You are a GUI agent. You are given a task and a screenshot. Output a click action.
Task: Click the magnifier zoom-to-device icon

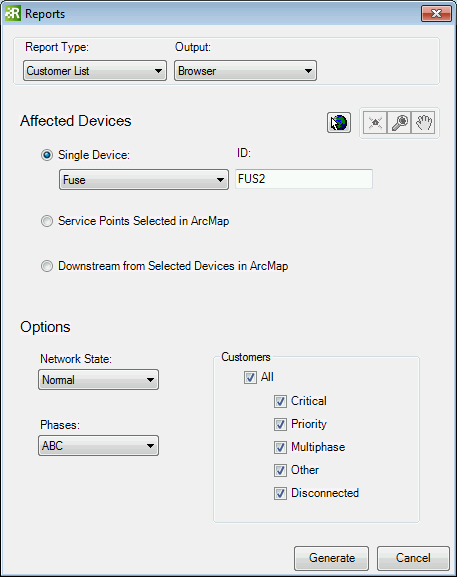[399, 123]
